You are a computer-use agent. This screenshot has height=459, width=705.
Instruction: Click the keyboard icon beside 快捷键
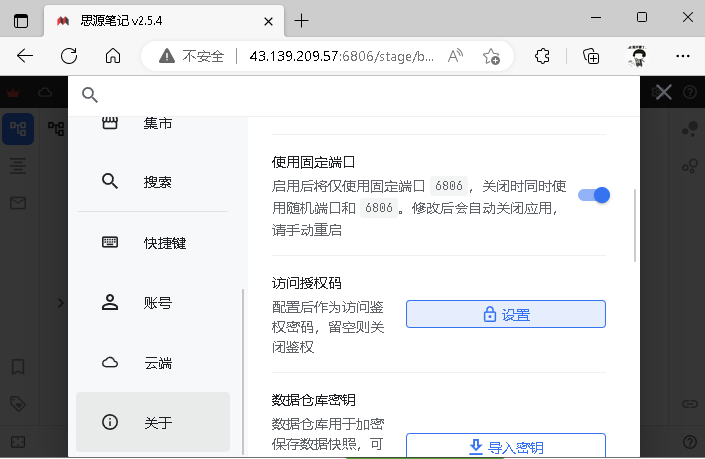point(110,242)
